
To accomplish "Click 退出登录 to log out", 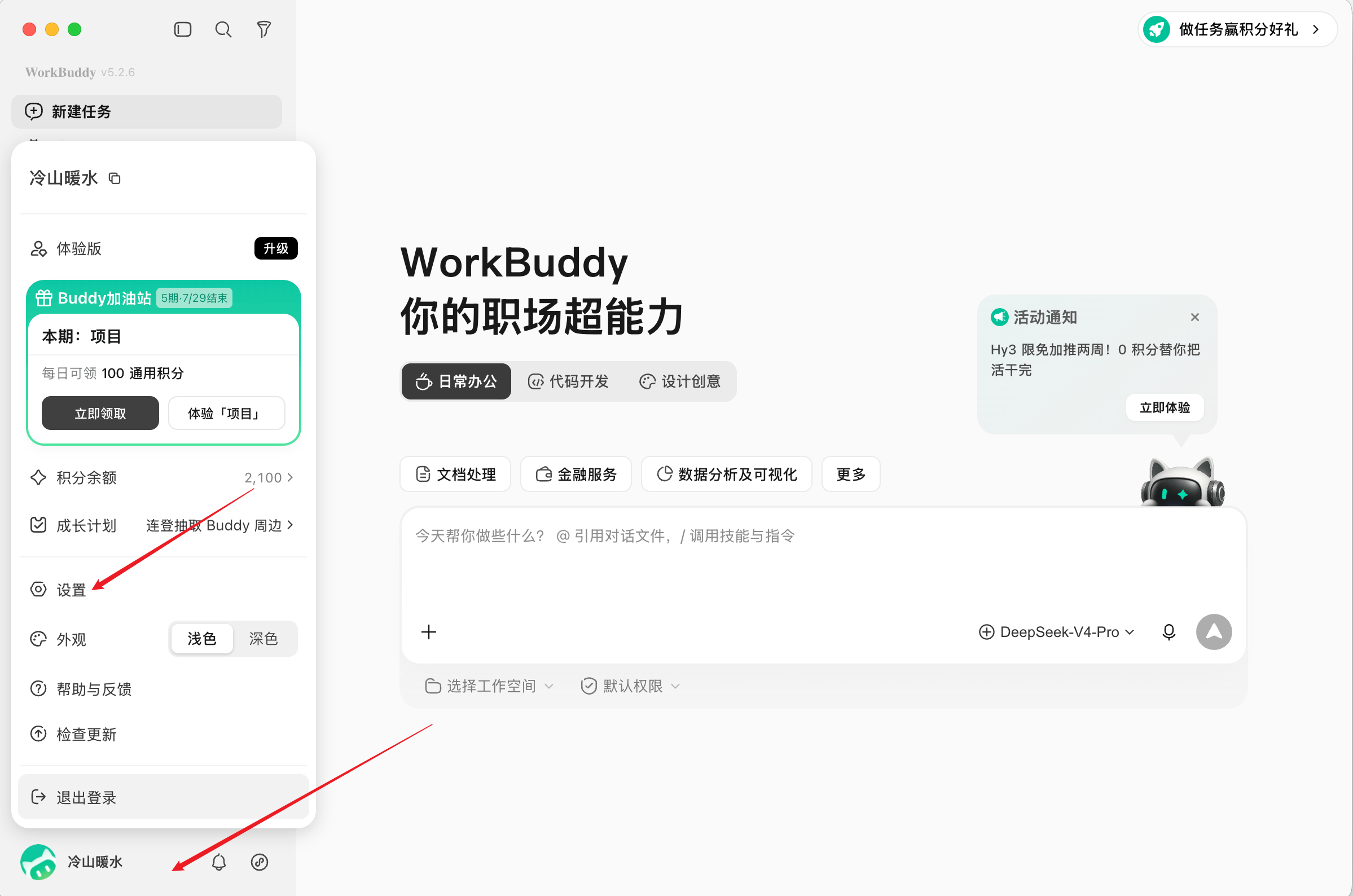I will (x=164, y=797).
